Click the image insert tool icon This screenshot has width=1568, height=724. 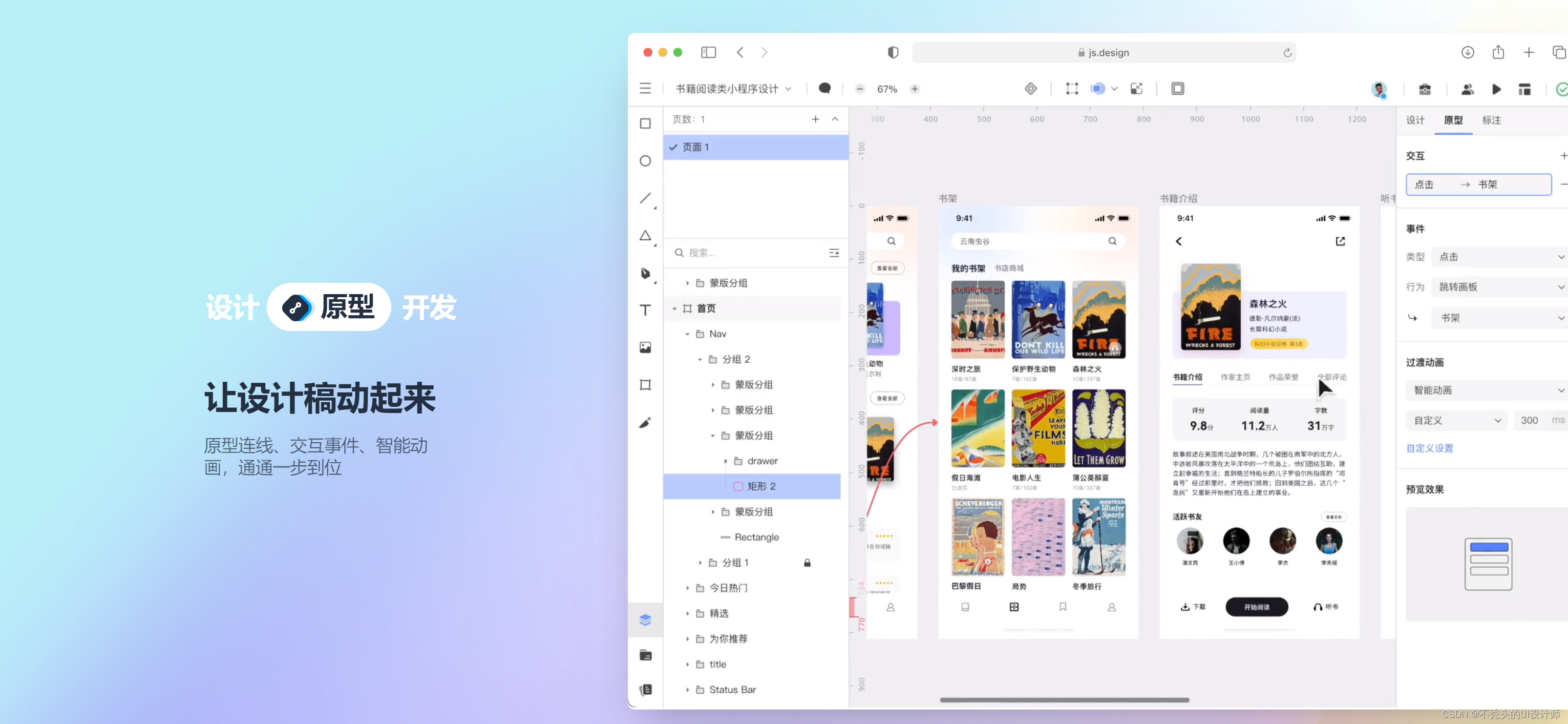point(646,347)
